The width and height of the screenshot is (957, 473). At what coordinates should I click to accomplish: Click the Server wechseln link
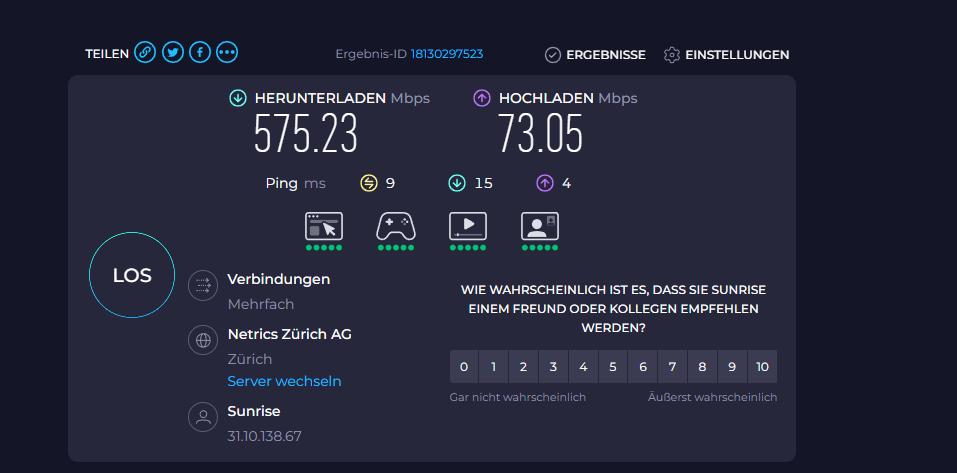(x=284, y=381)
